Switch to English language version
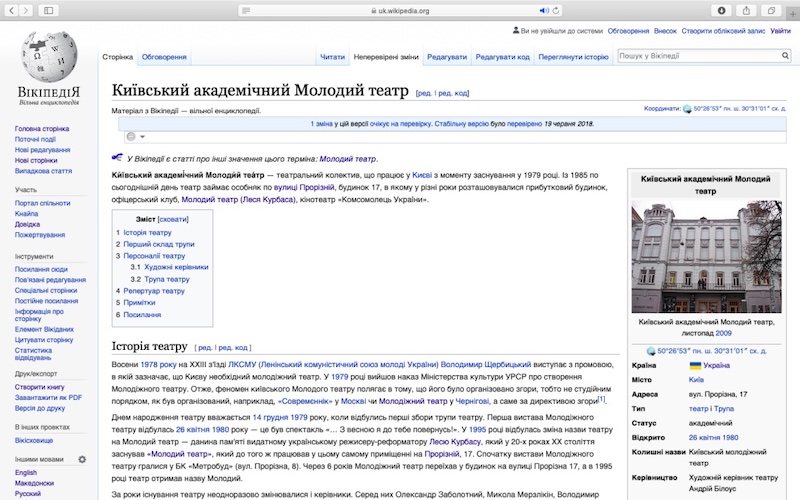Image resolution: width=800 pixels, height=500 pixels. click(26, 472)
